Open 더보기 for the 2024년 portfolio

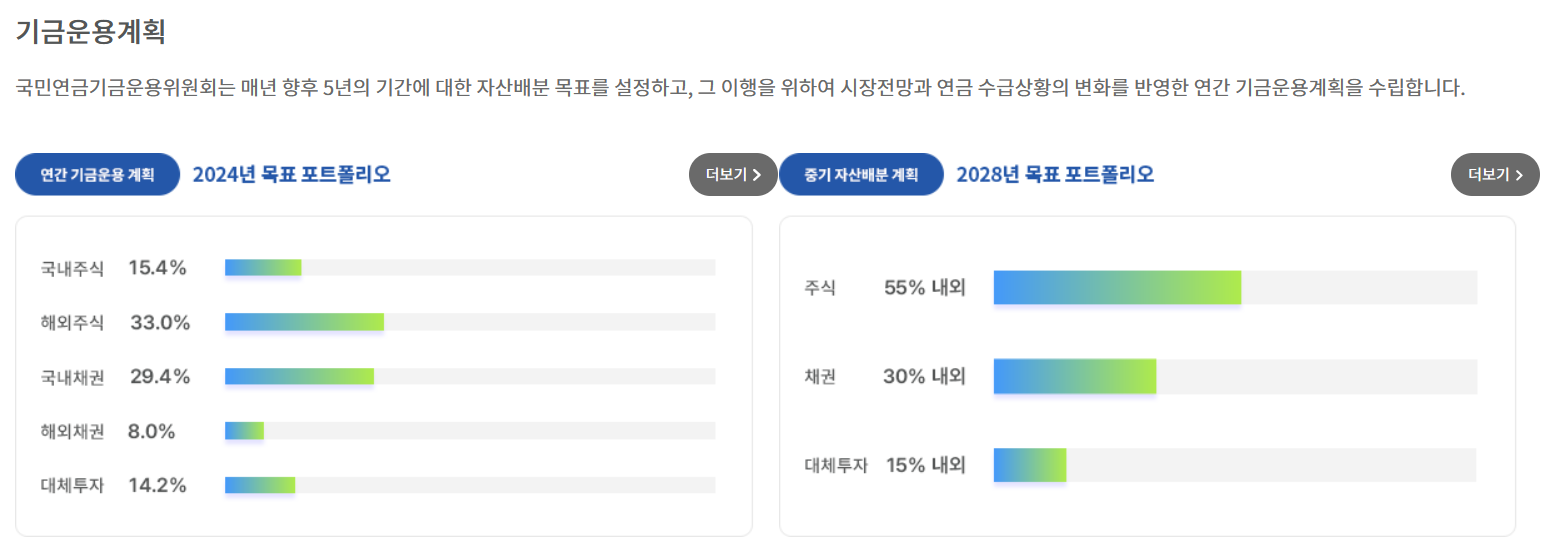click(x=733, y=175)
